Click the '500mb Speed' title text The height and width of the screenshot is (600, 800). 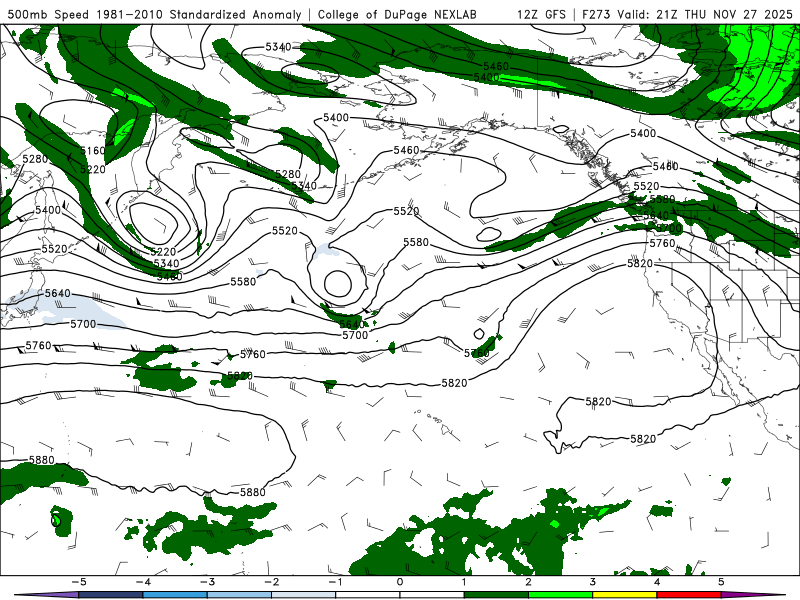coord(48,14)
